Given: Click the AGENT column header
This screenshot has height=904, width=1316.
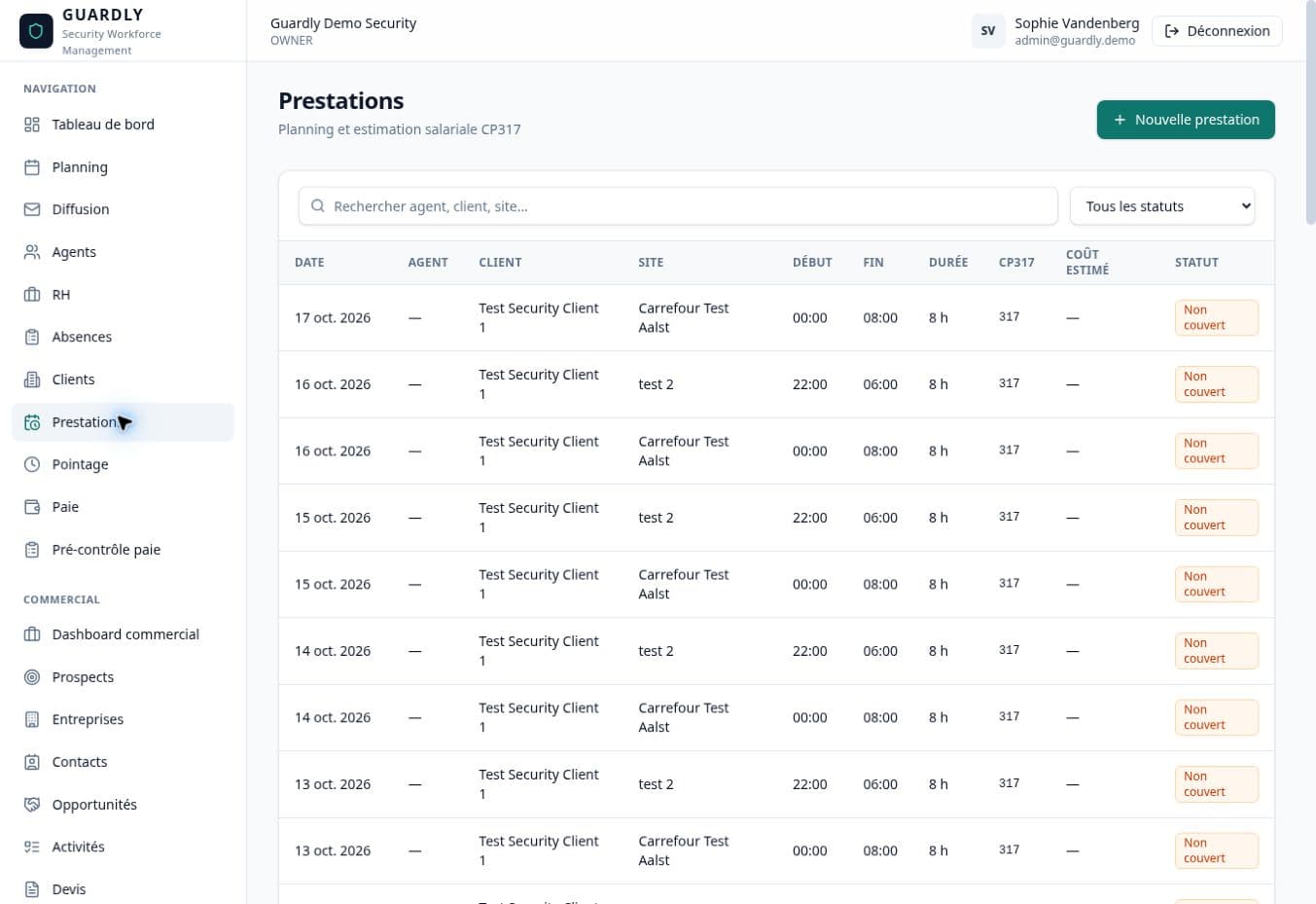Looking at the screenshot, I should click(428, 263).
